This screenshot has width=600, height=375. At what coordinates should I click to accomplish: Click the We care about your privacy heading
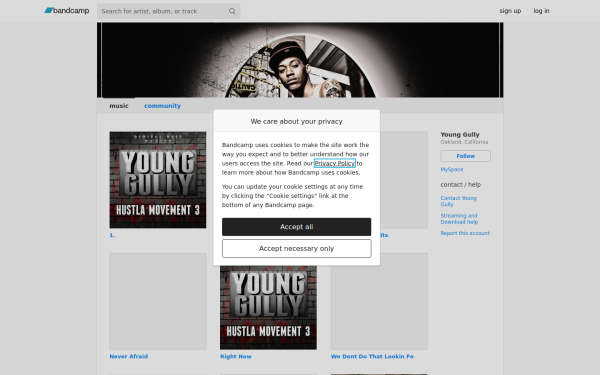pos(297,121)
